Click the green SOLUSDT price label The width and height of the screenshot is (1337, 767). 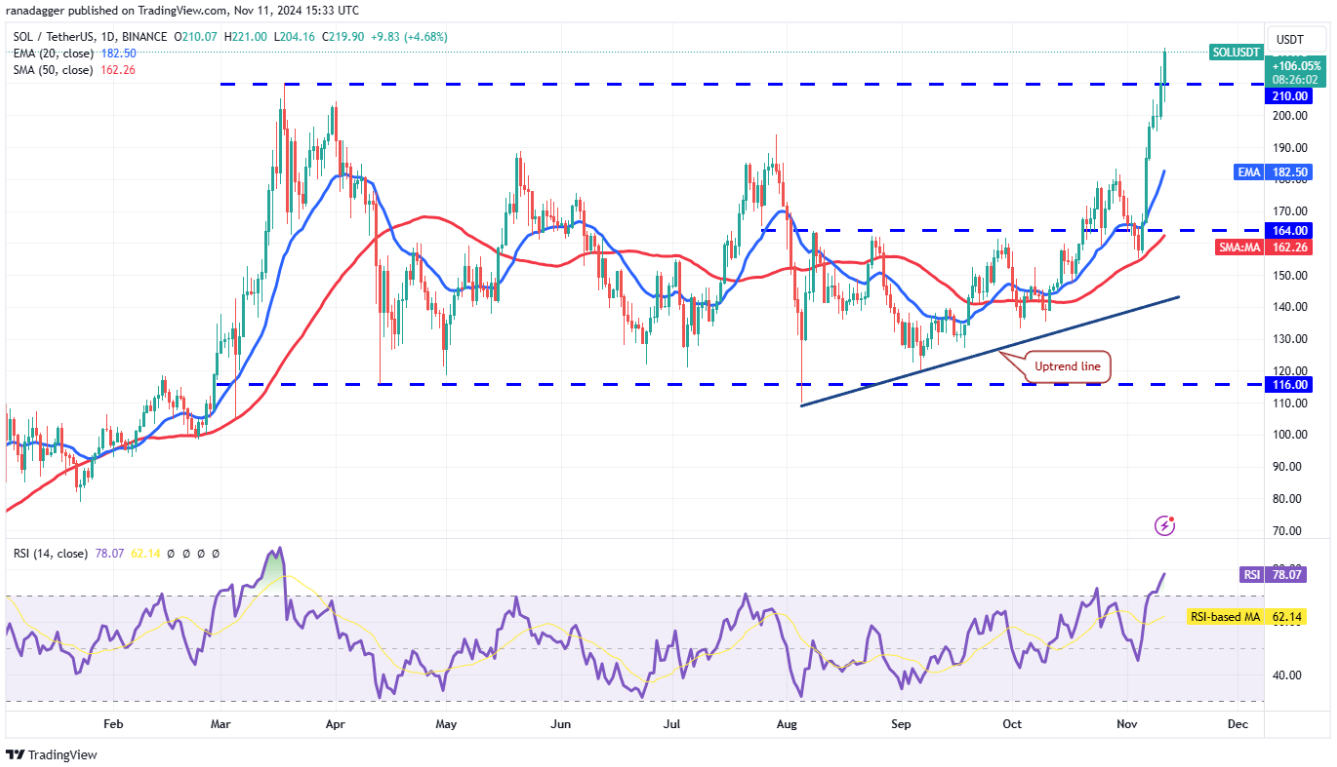pyautogui.click(x=1238, y=52)
